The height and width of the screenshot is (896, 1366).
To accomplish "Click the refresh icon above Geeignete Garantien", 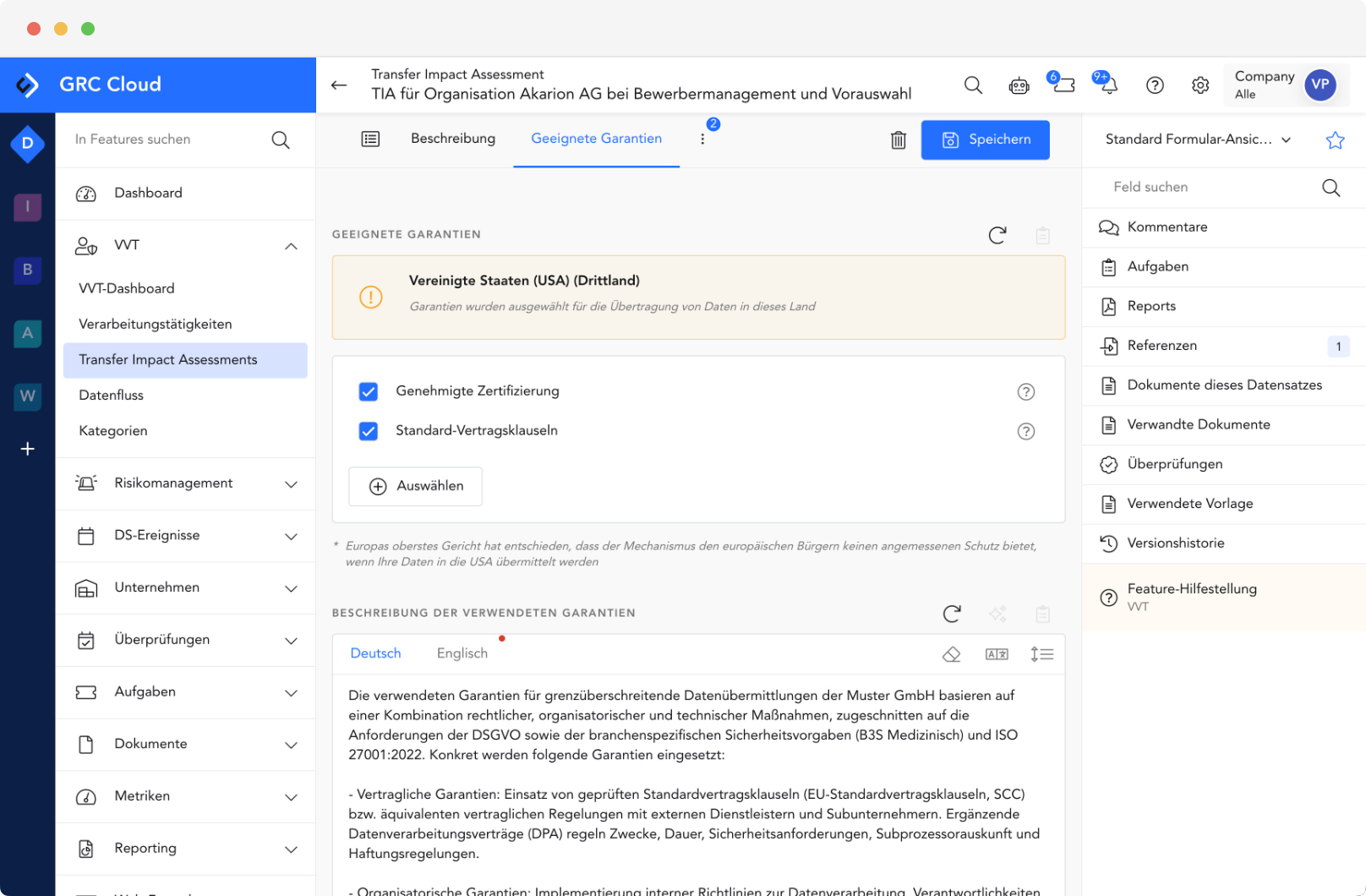I will click(x=997, y=236).
